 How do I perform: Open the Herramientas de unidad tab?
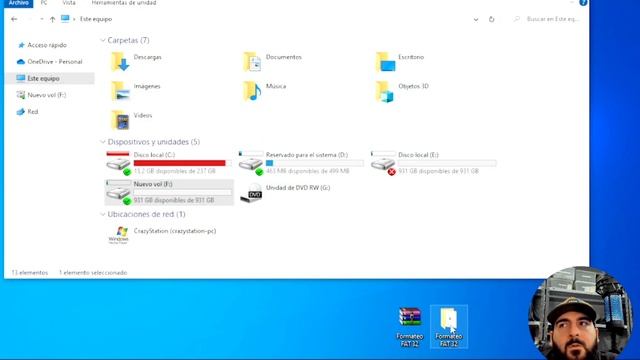[x=124, y=3]
